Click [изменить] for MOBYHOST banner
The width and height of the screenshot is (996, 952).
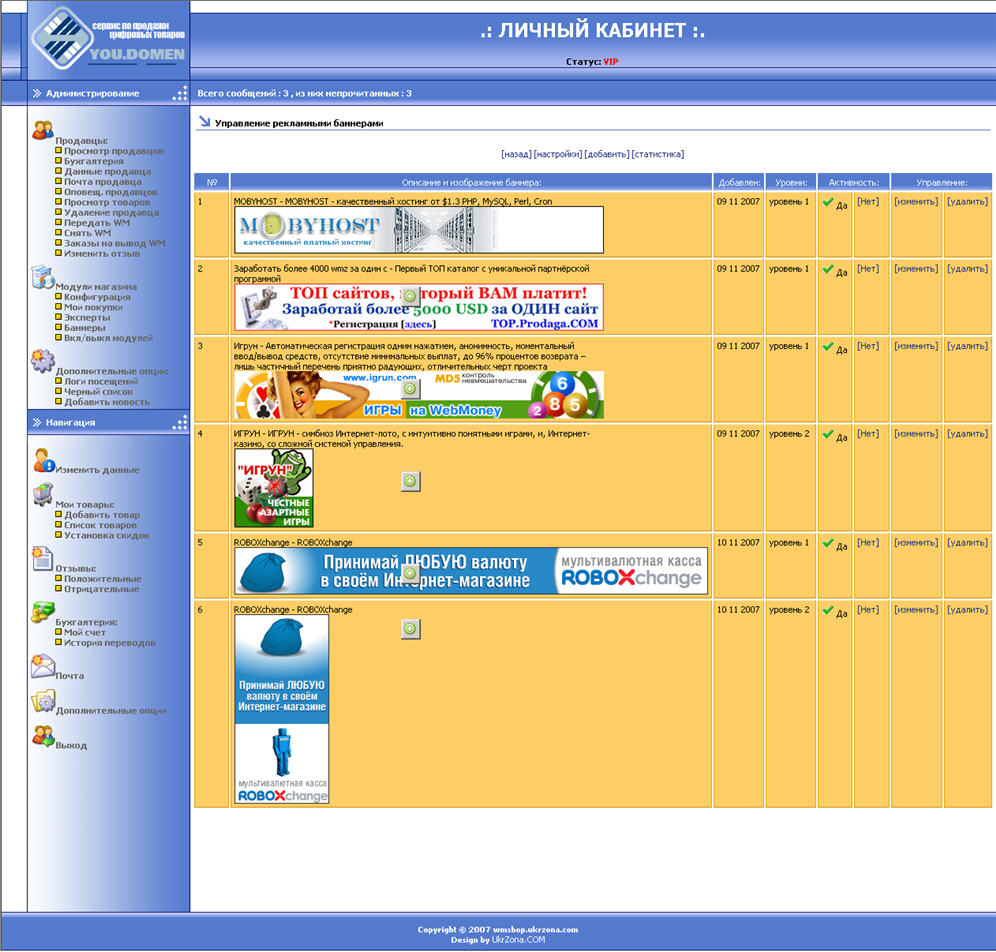click(916, 201)
